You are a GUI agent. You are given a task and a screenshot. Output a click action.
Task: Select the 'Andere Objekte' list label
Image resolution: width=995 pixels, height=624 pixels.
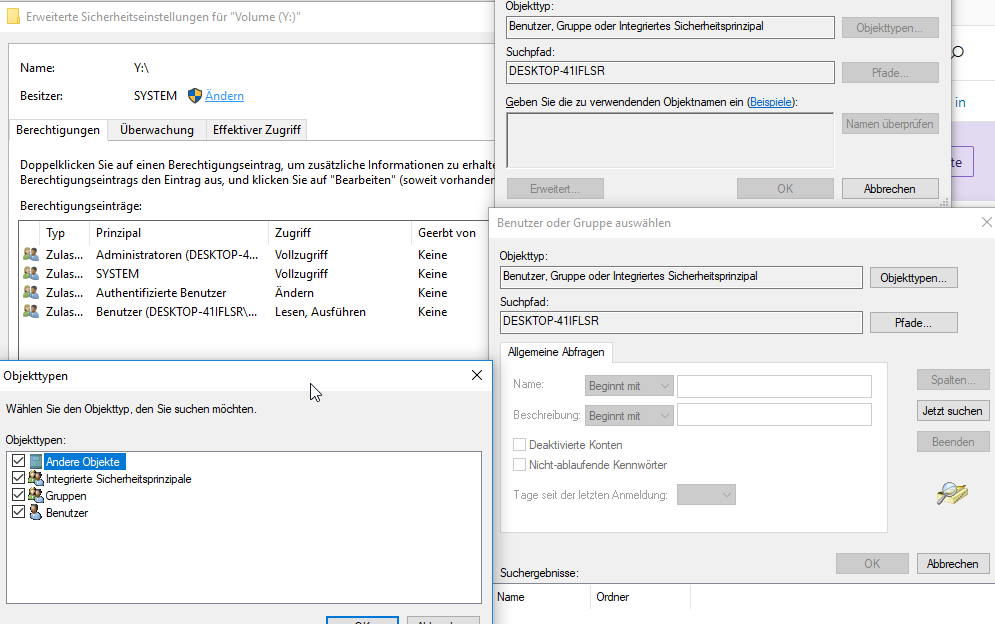83,461
